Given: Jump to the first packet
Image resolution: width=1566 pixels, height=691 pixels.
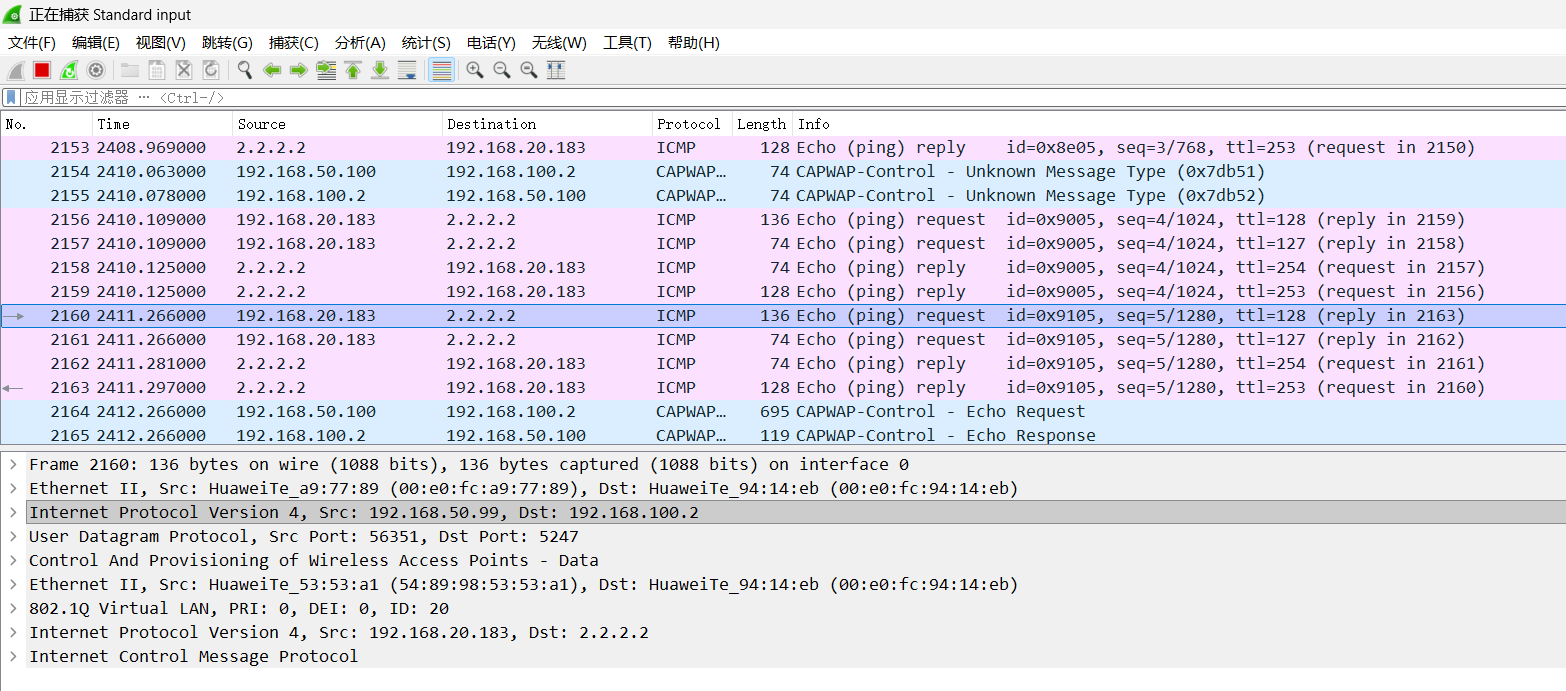Looking at the screenshot, I should tap(353, 70).
